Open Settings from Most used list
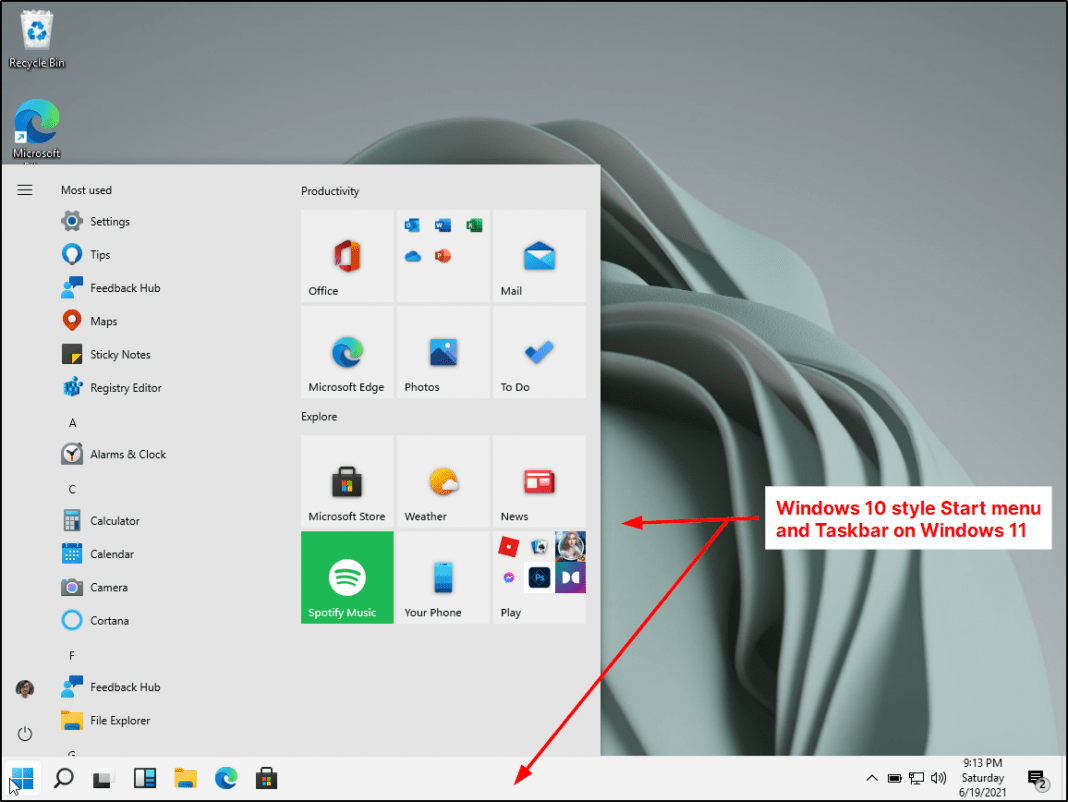Image resolution: width=1068 pixels, height=802 pixels. [109, 222]
